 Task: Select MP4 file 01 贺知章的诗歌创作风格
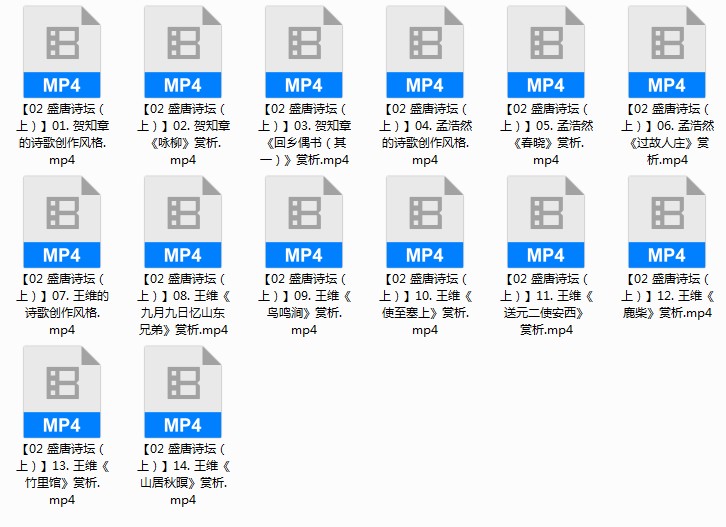tap(62, 52)
